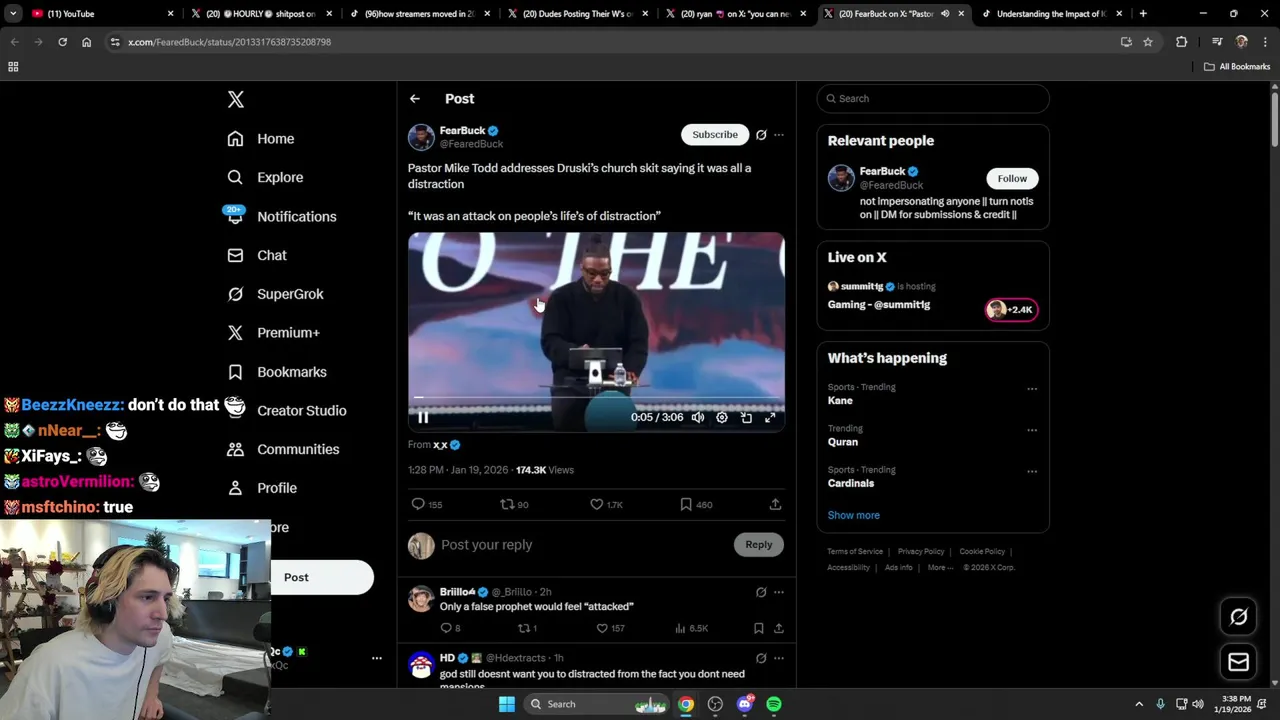Viewport: 1280px width, 720px height.
Task: Bookmark the post with 460 bookmarks
Action: [x=696, y=505]
